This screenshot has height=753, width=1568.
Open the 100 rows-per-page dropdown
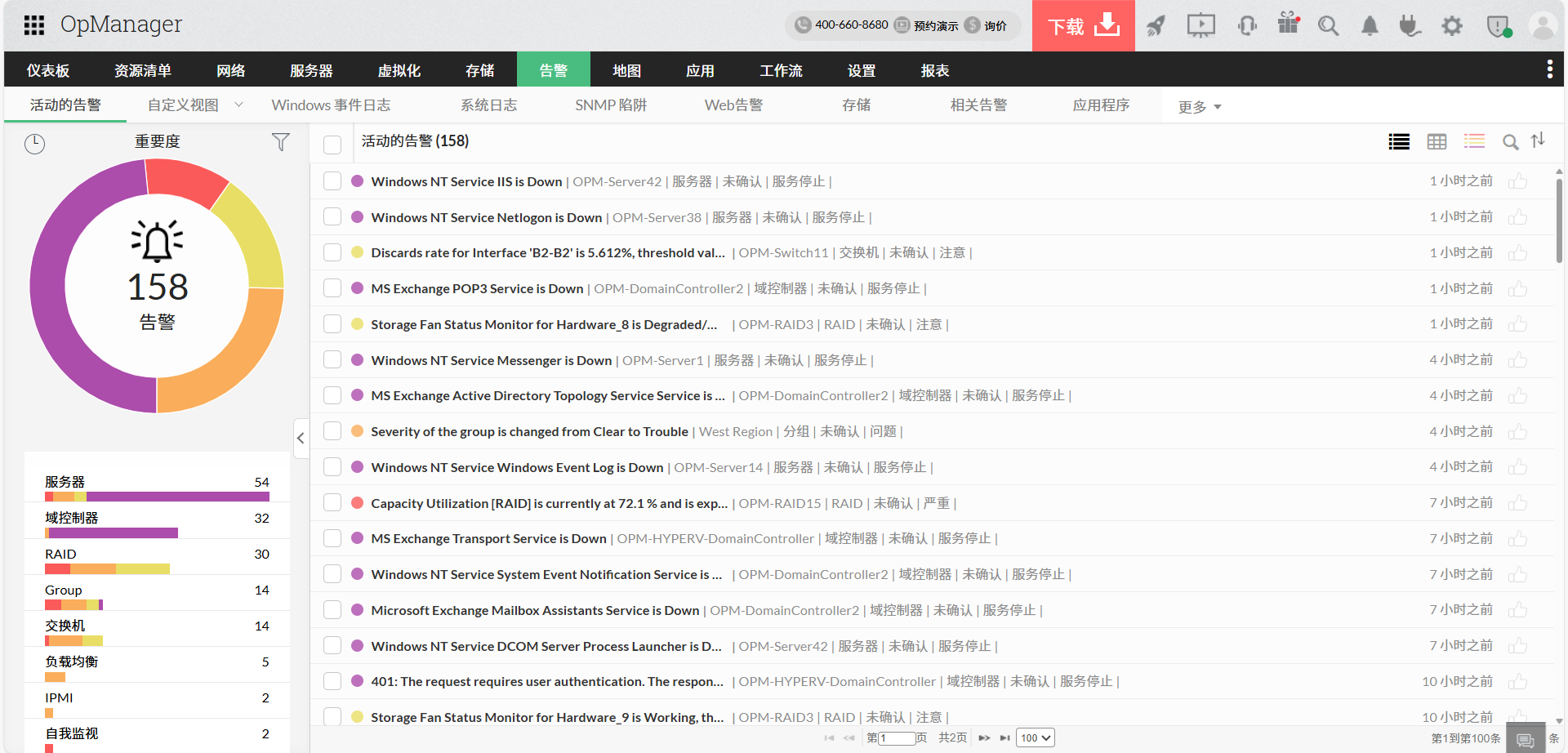pos(1035,737)
